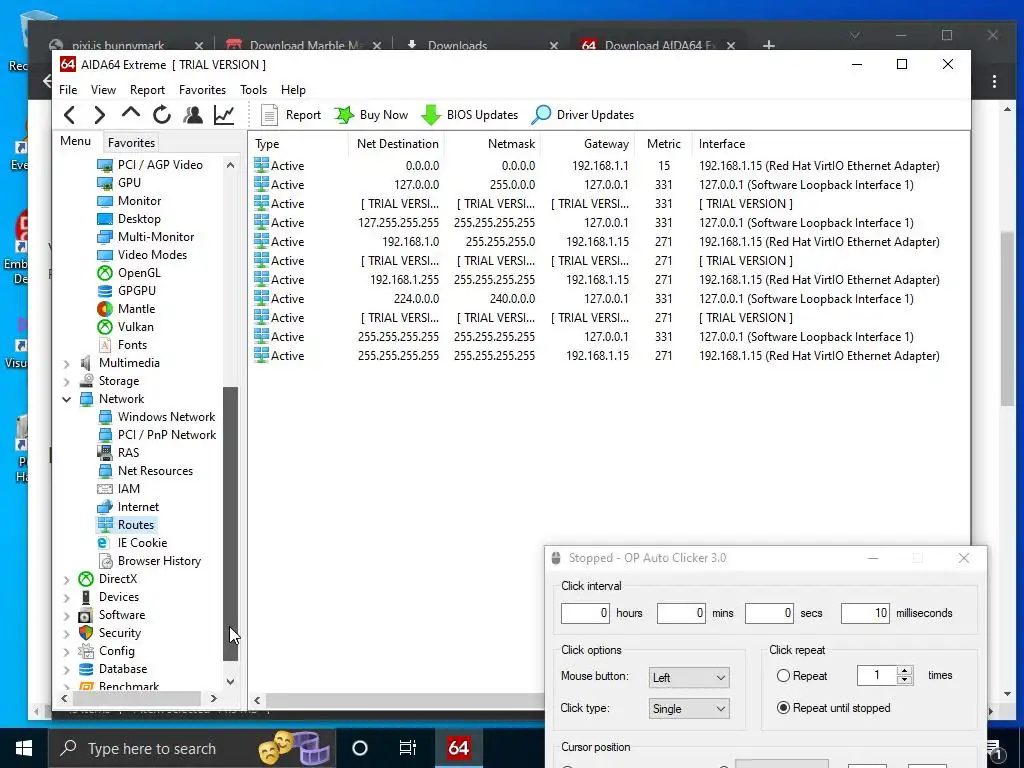Open the Tools menu
1024x768 pixels.
pyautogui.click(x=253, y=89)
